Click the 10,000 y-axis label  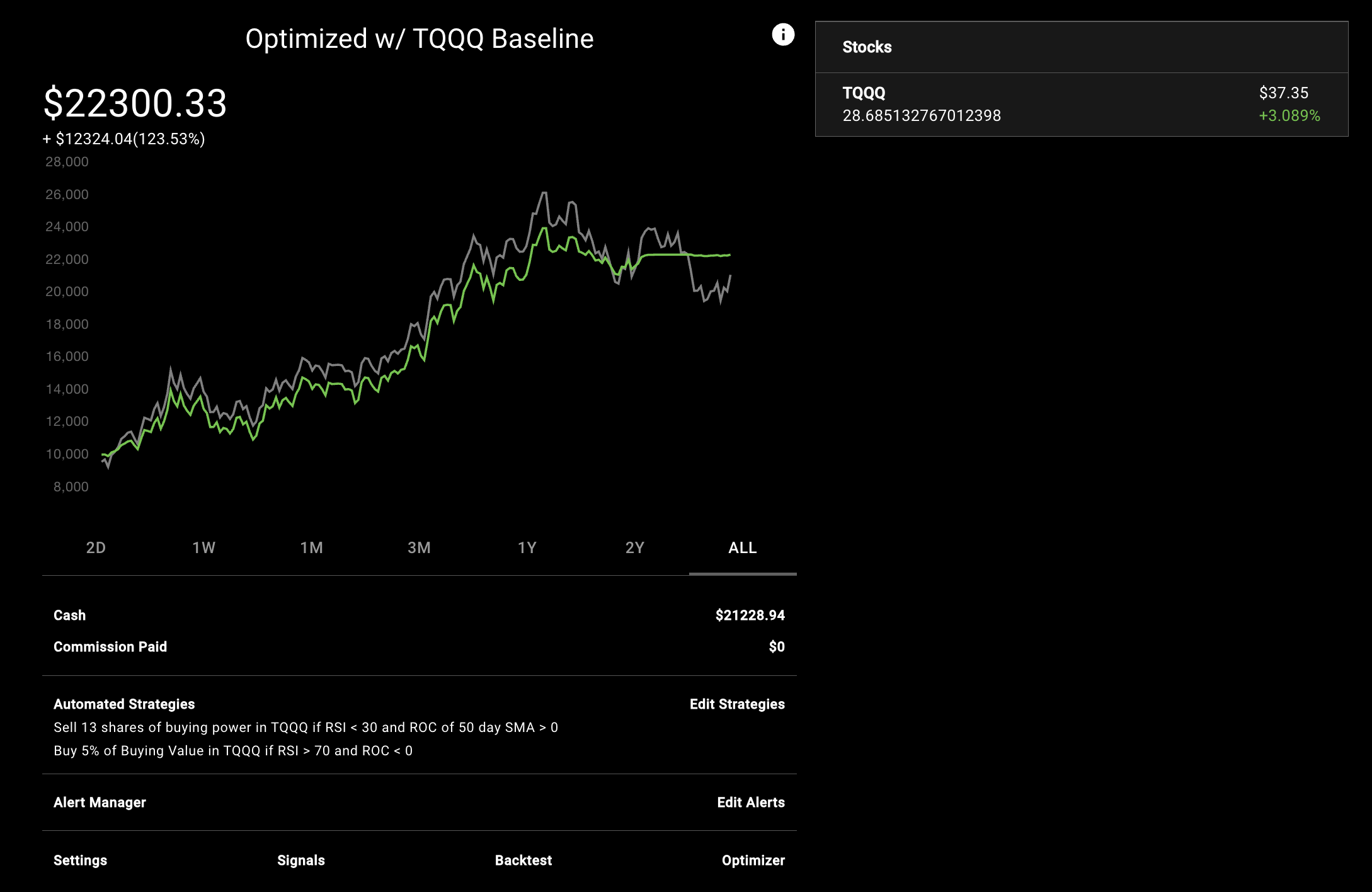pyautogui.click(x=67, y=454)
